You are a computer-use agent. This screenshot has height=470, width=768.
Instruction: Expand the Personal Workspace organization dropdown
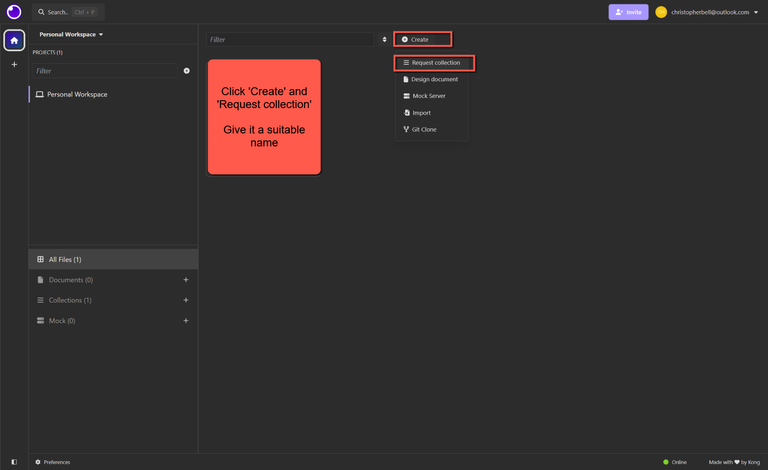(72, 34)
